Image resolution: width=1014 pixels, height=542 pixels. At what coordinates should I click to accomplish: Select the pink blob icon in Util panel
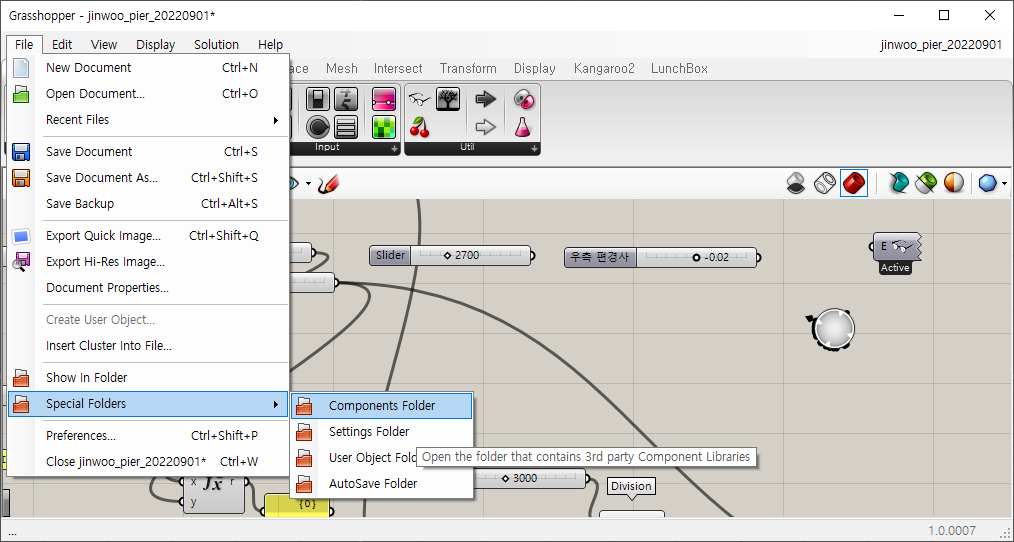(523, 100)
